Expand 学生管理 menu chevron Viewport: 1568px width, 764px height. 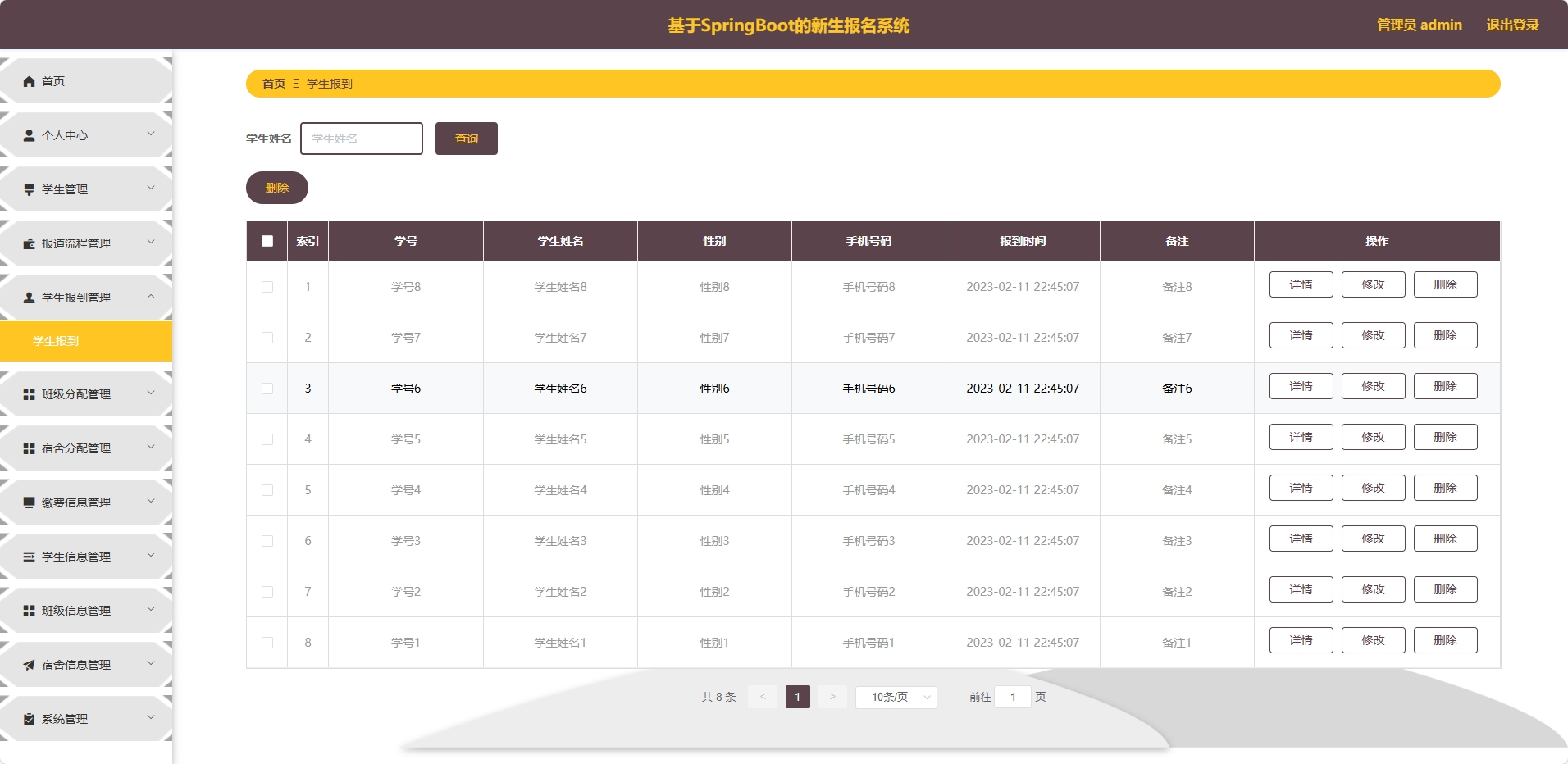(x=151, y=188)
